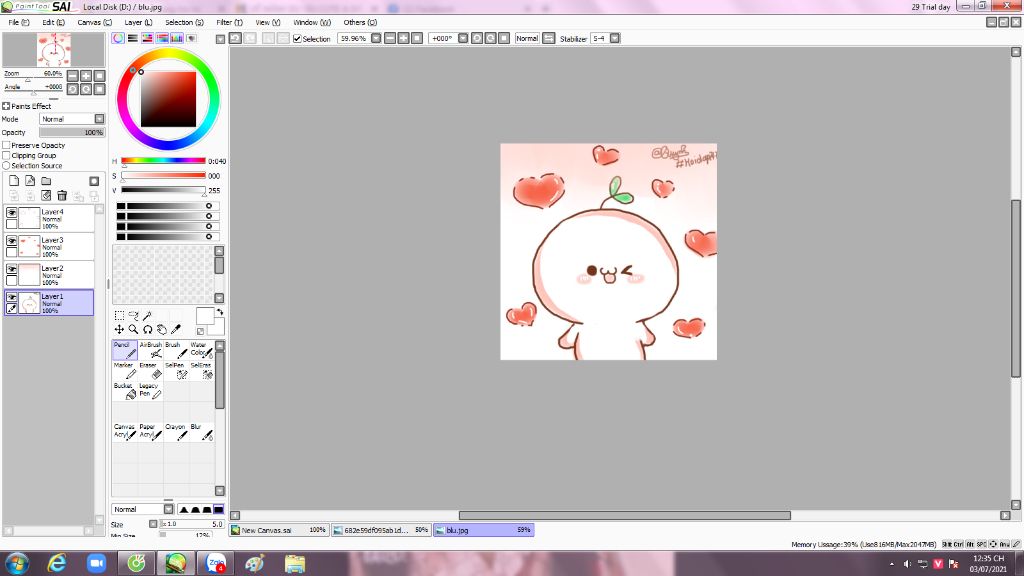Swap foreground and background colors

219,312
